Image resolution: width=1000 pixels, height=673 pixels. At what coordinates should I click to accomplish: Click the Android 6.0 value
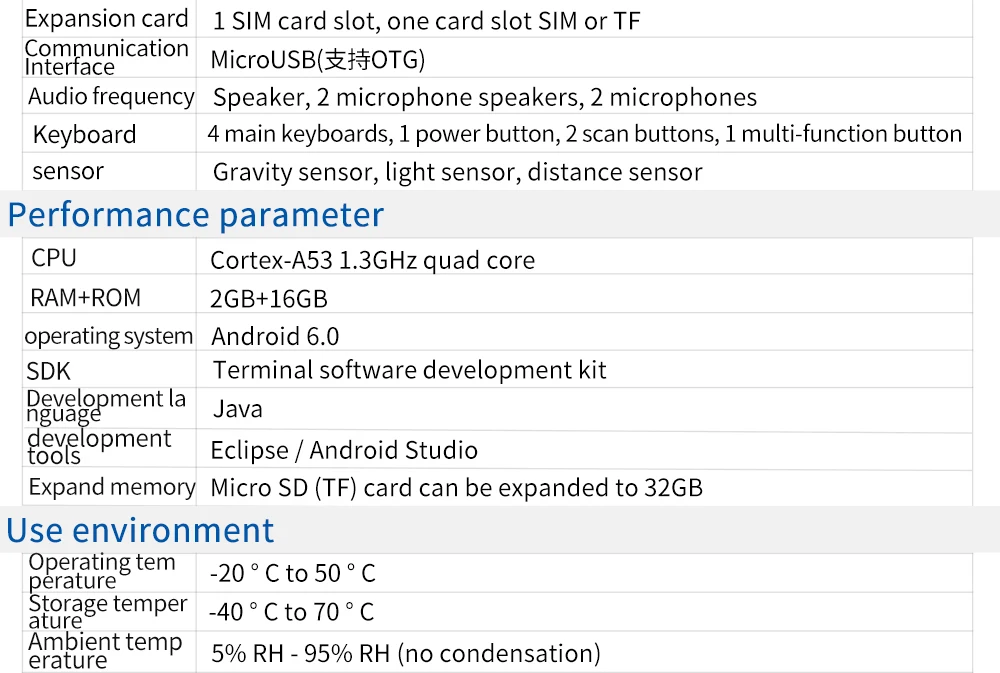pos(275,336)
